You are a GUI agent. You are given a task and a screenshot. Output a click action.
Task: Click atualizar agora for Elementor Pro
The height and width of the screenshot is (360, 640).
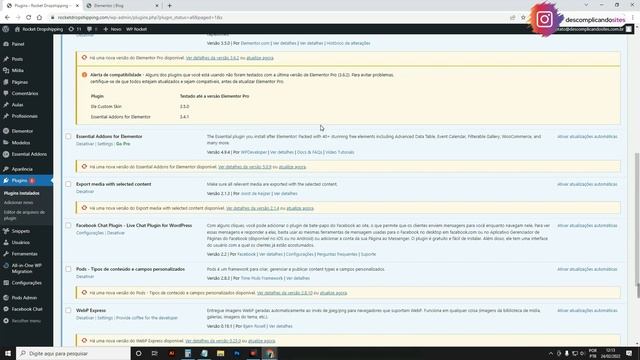[260, 58]
